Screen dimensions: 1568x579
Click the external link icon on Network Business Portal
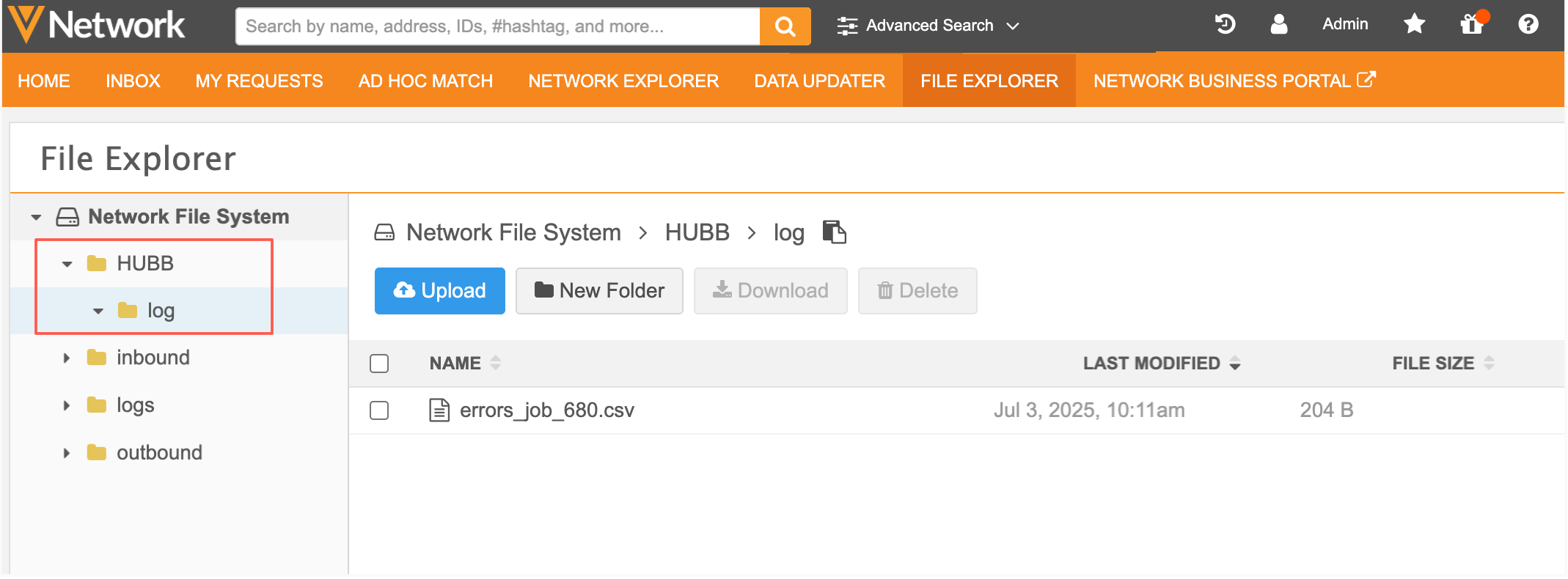[x=1366, y=79]
